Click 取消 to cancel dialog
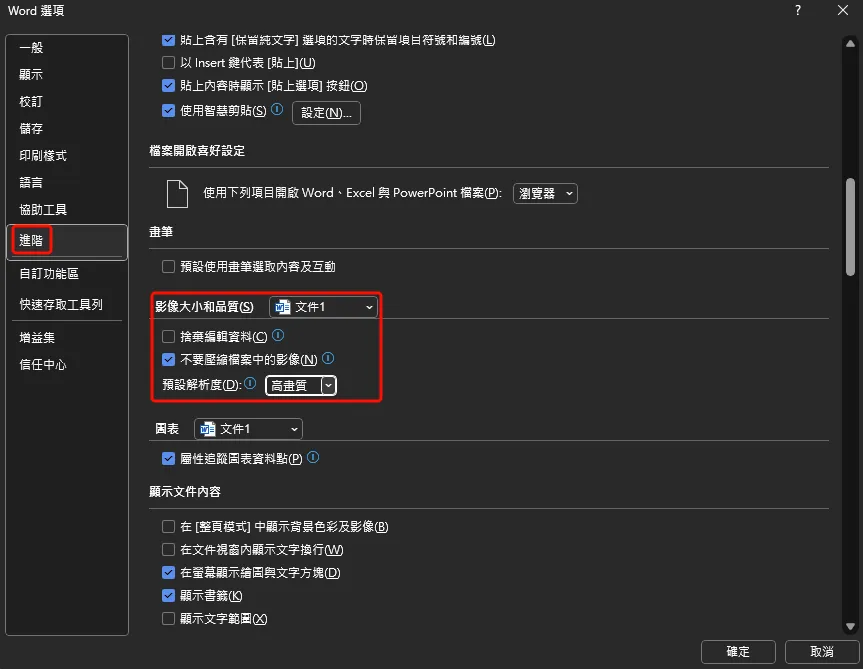This screenshot has width=863, height=669. click(x=822, y=652)
